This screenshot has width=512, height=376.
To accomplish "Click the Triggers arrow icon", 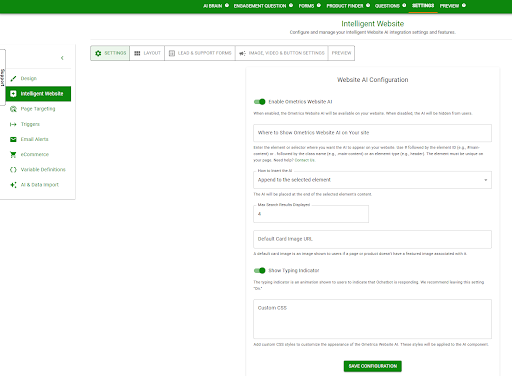I will 13,124.
